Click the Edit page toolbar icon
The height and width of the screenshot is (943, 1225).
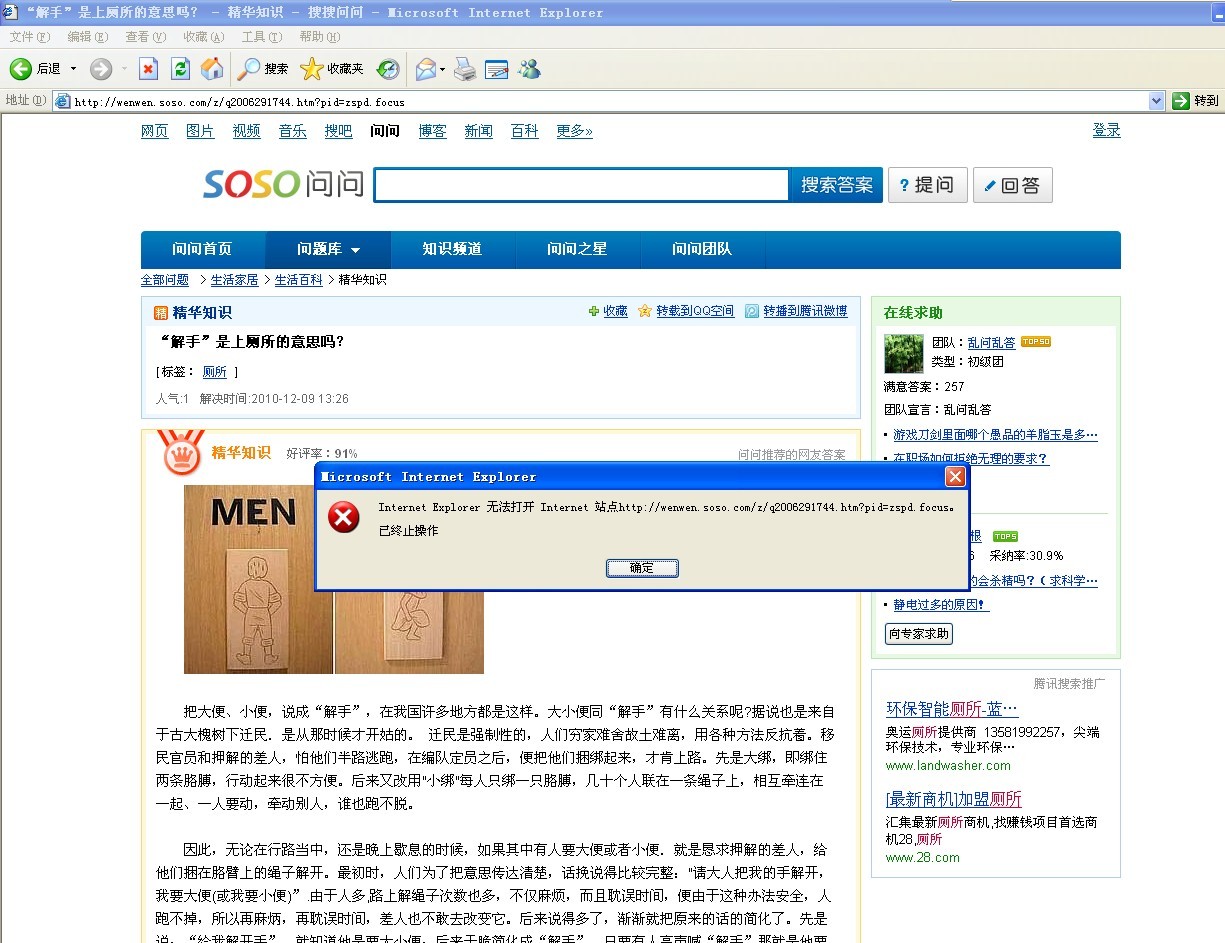click(497, 69)
